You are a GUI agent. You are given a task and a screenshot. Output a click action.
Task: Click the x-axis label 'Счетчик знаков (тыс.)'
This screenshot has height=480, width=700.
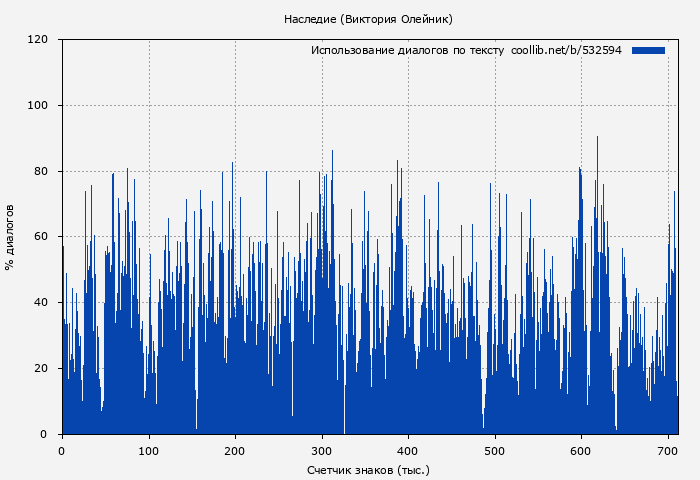(368, 469)
